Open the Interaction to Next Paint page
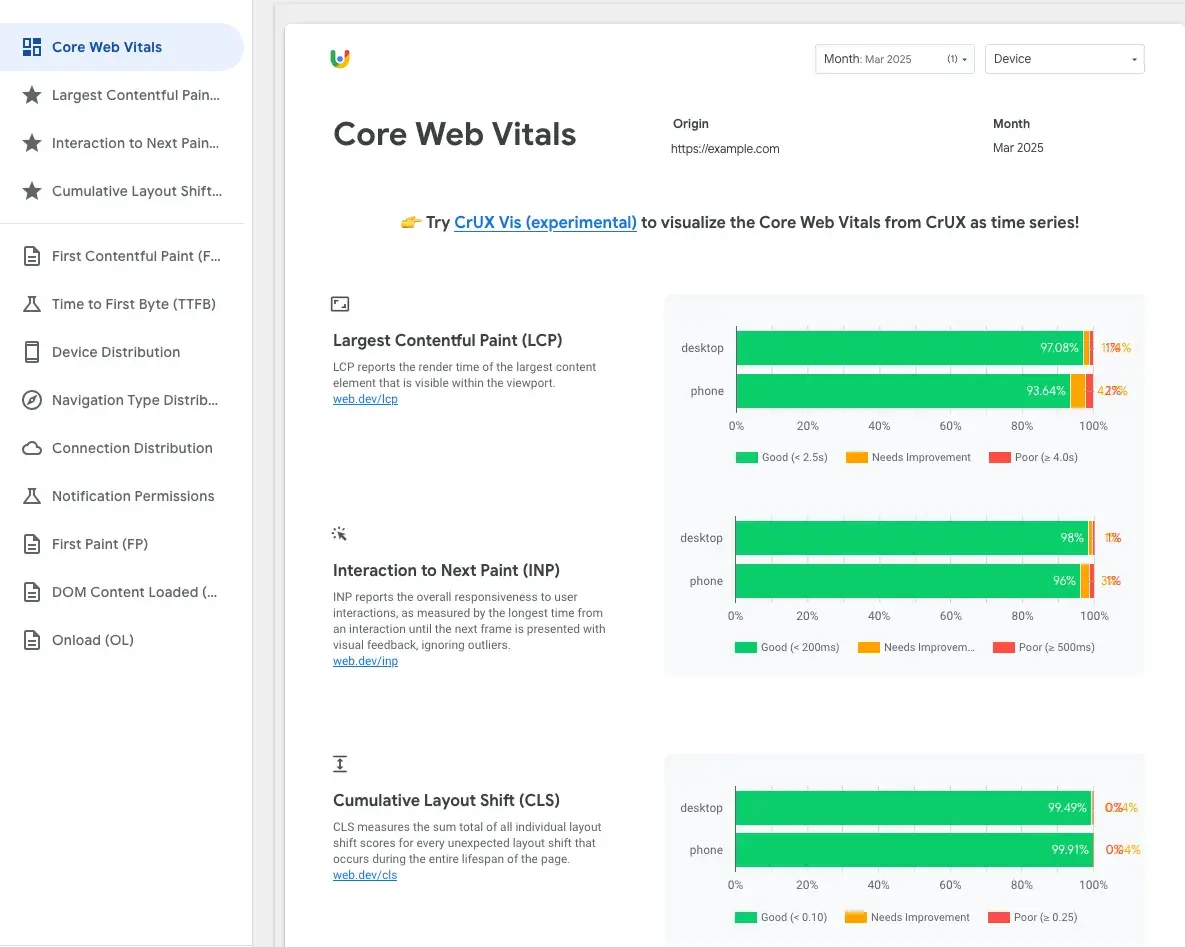 point(134,143)
